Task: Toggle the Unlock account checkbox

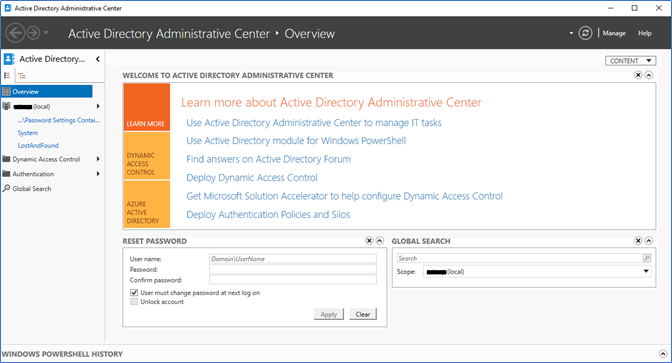Action: [134, 302]
